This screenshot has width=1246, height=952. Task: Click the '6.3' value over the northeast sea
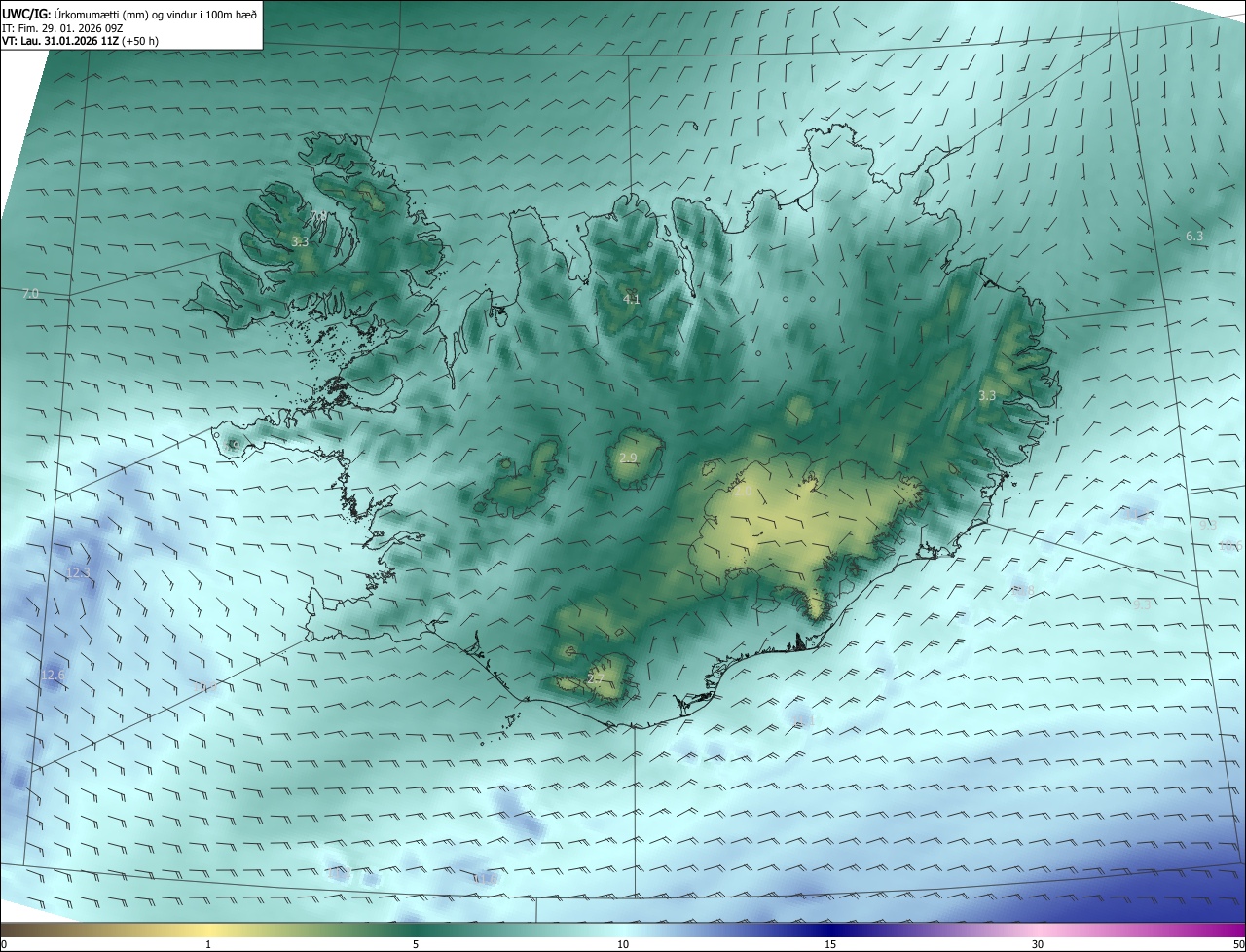[1194, 237]
